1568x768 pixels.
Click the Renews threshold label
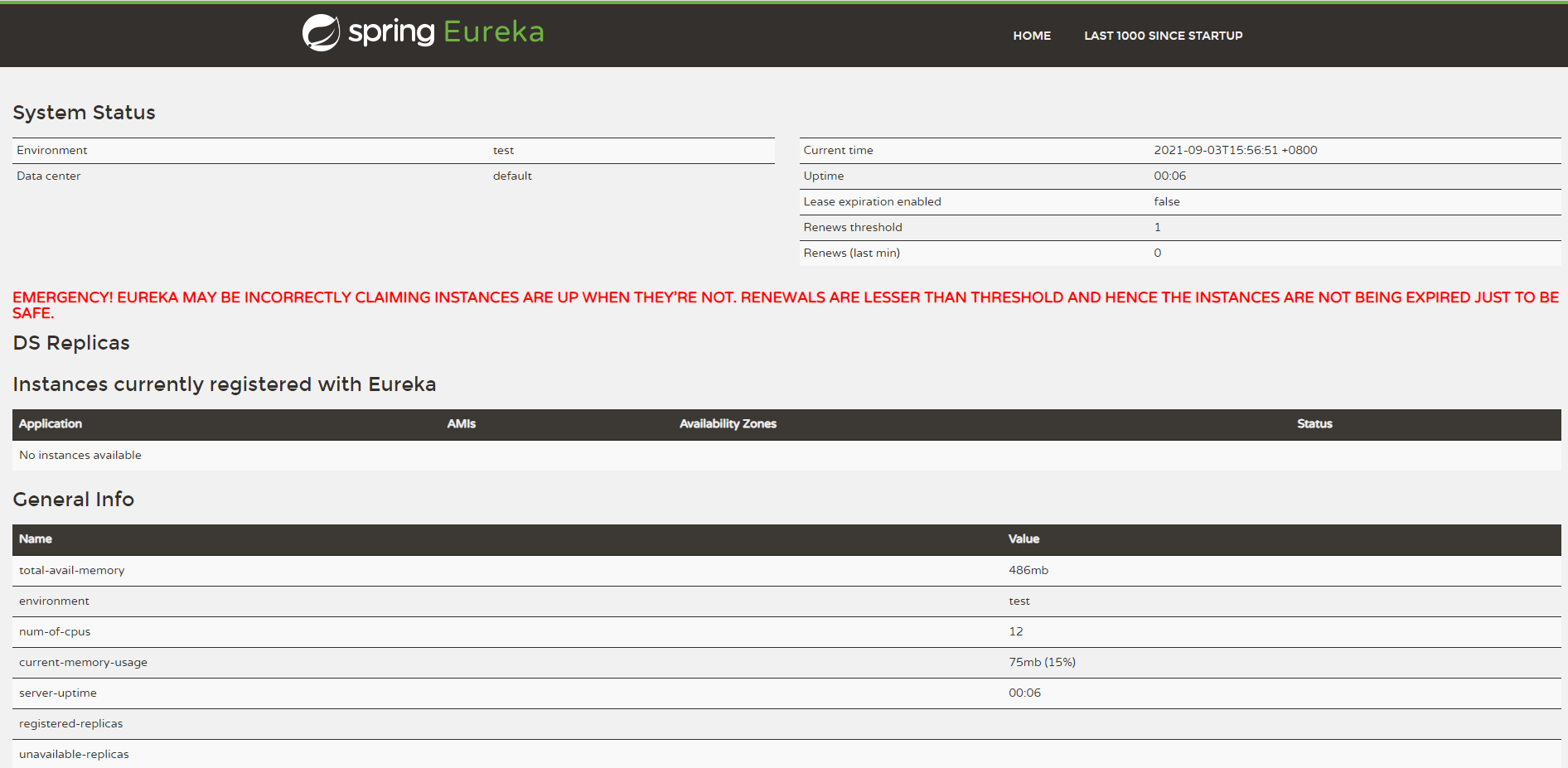(x=853, y=227)
